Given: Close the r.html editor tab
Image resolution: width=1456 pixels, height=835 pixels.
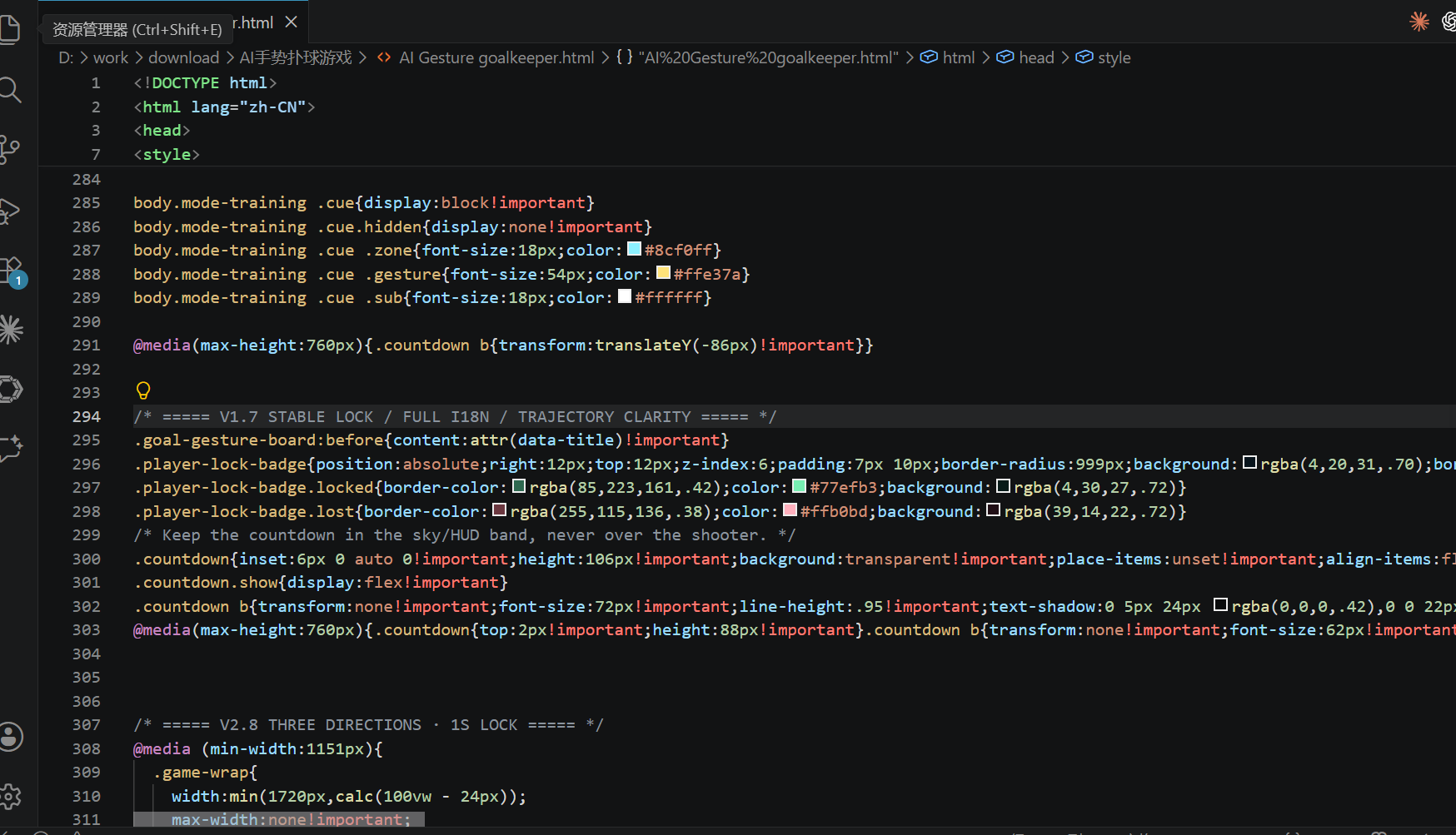Looking at the screenshot, I should (x=291, y=22).
